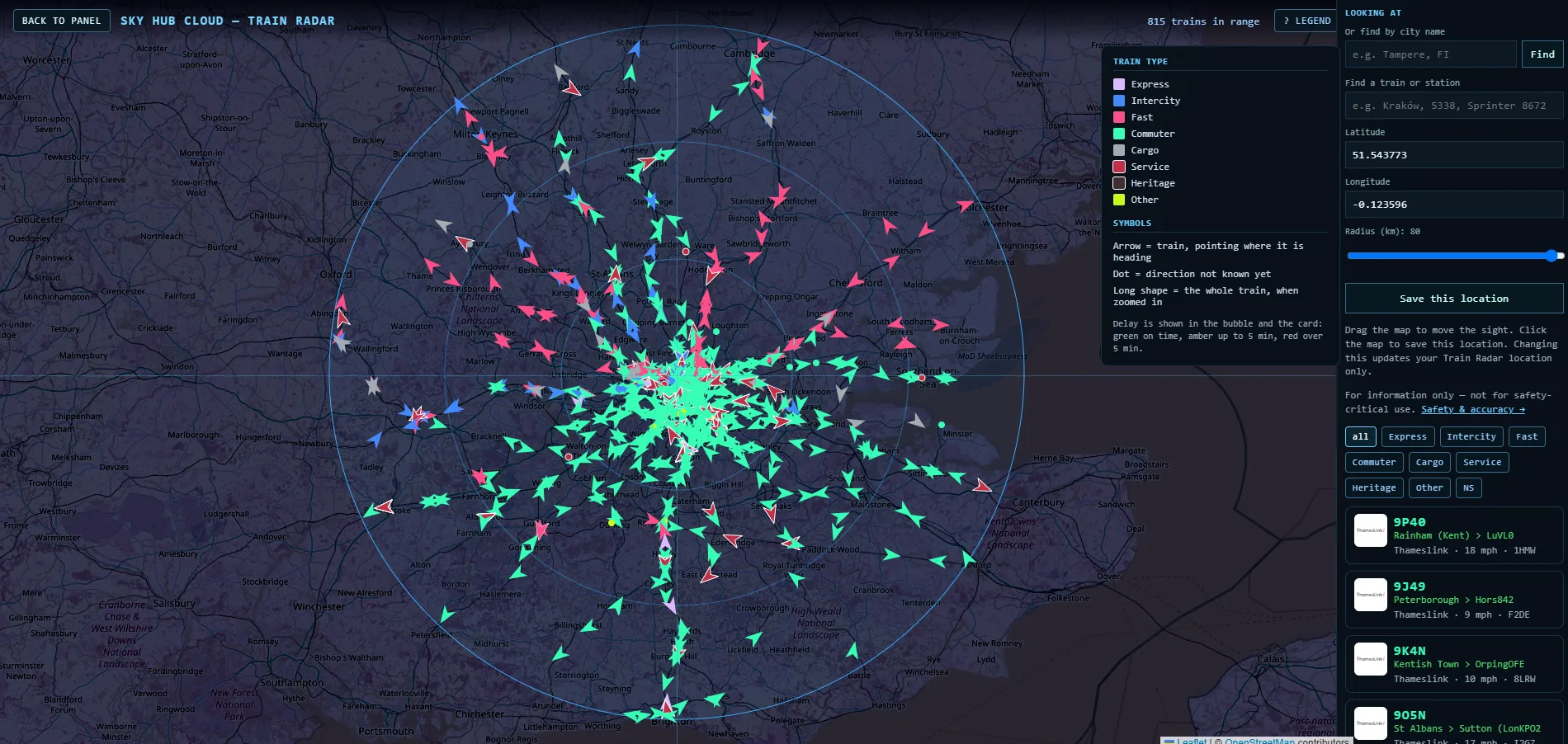
Task: Select the train arrow near Colchester
Action: tap(965, 205)
